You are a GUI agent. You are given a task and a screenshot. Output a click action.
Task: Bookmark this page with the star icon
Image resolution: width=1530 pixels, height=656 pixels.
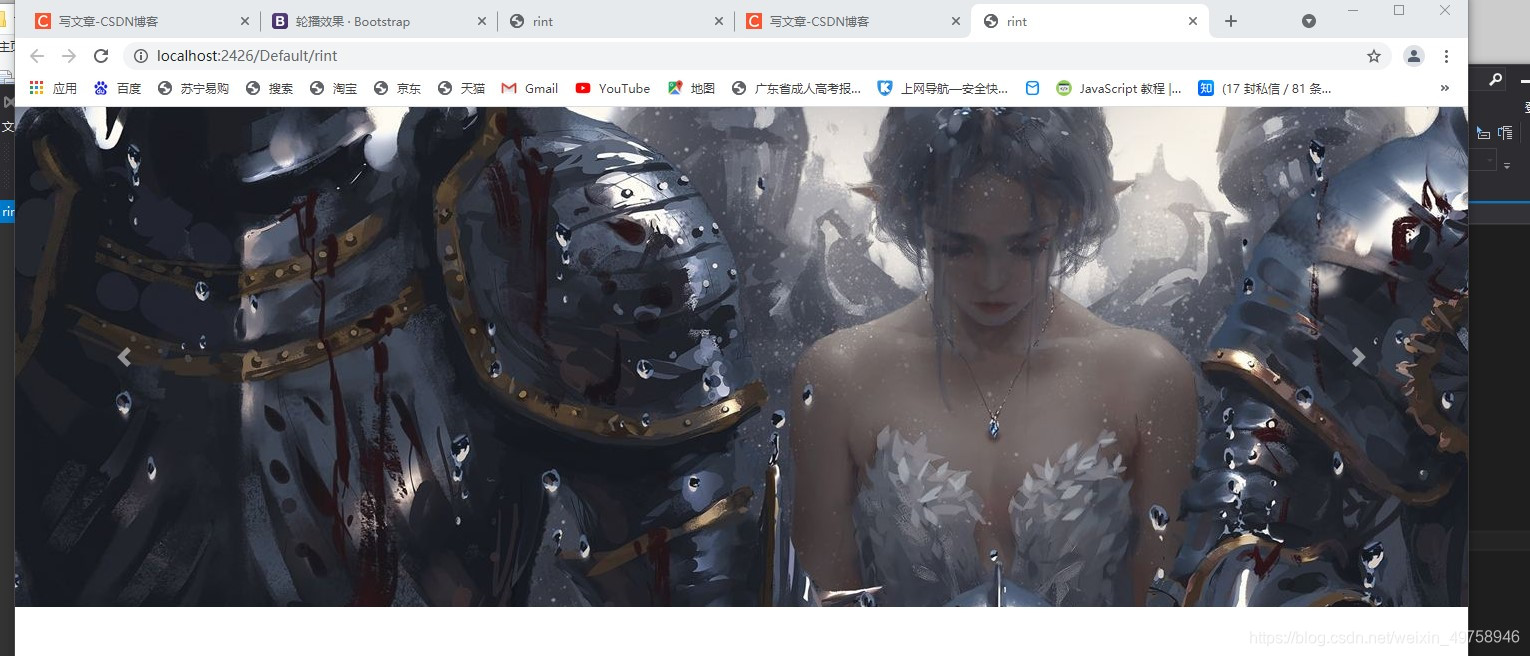pyautogui.click(x=1374, y=56)
